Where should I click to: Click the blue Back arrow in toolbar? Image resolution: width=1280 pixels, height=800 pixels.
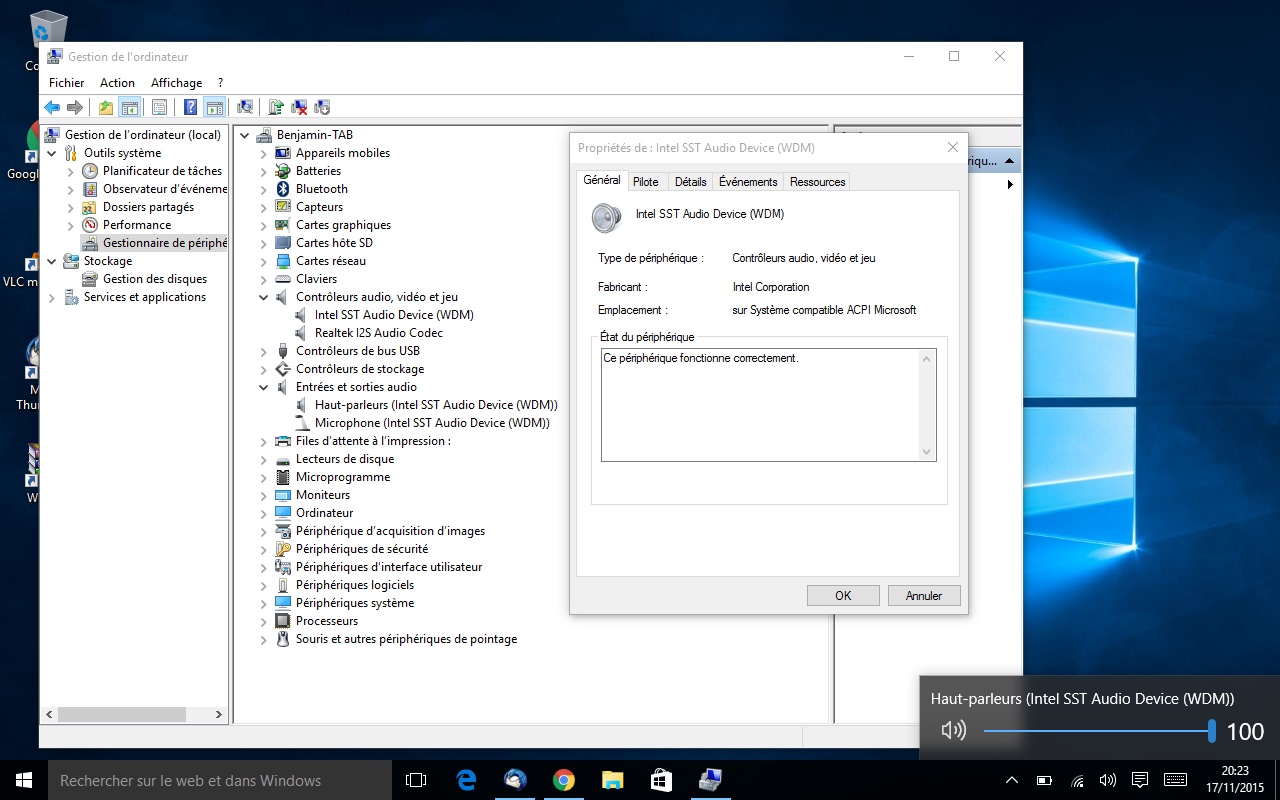click(x=52, y=108)
